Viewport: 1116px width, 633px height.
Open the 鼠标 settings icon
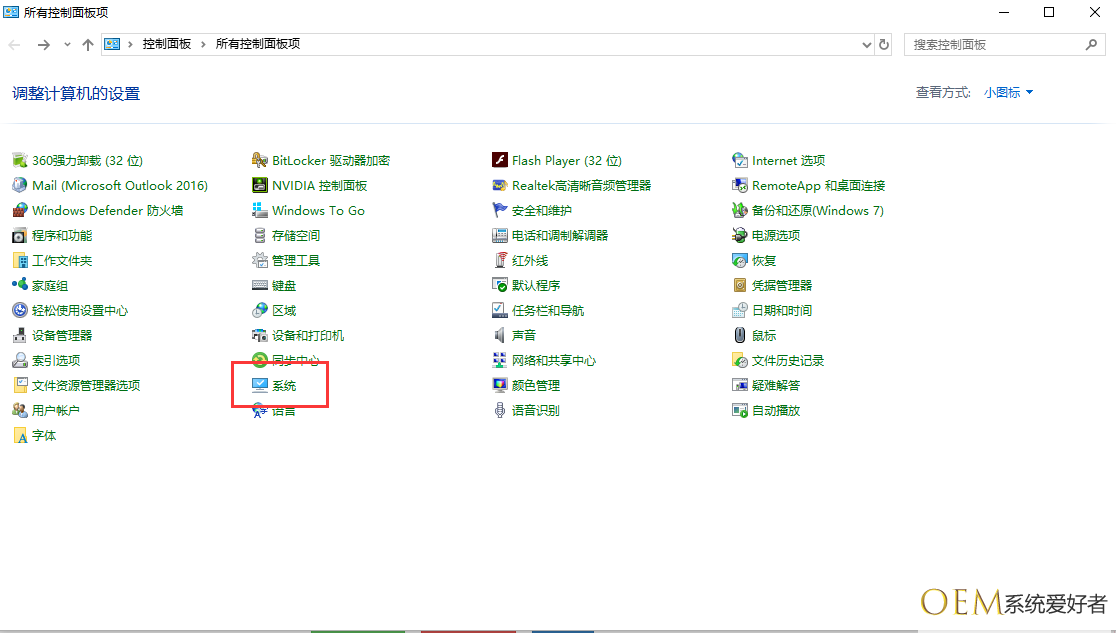(x=740, y=335)
